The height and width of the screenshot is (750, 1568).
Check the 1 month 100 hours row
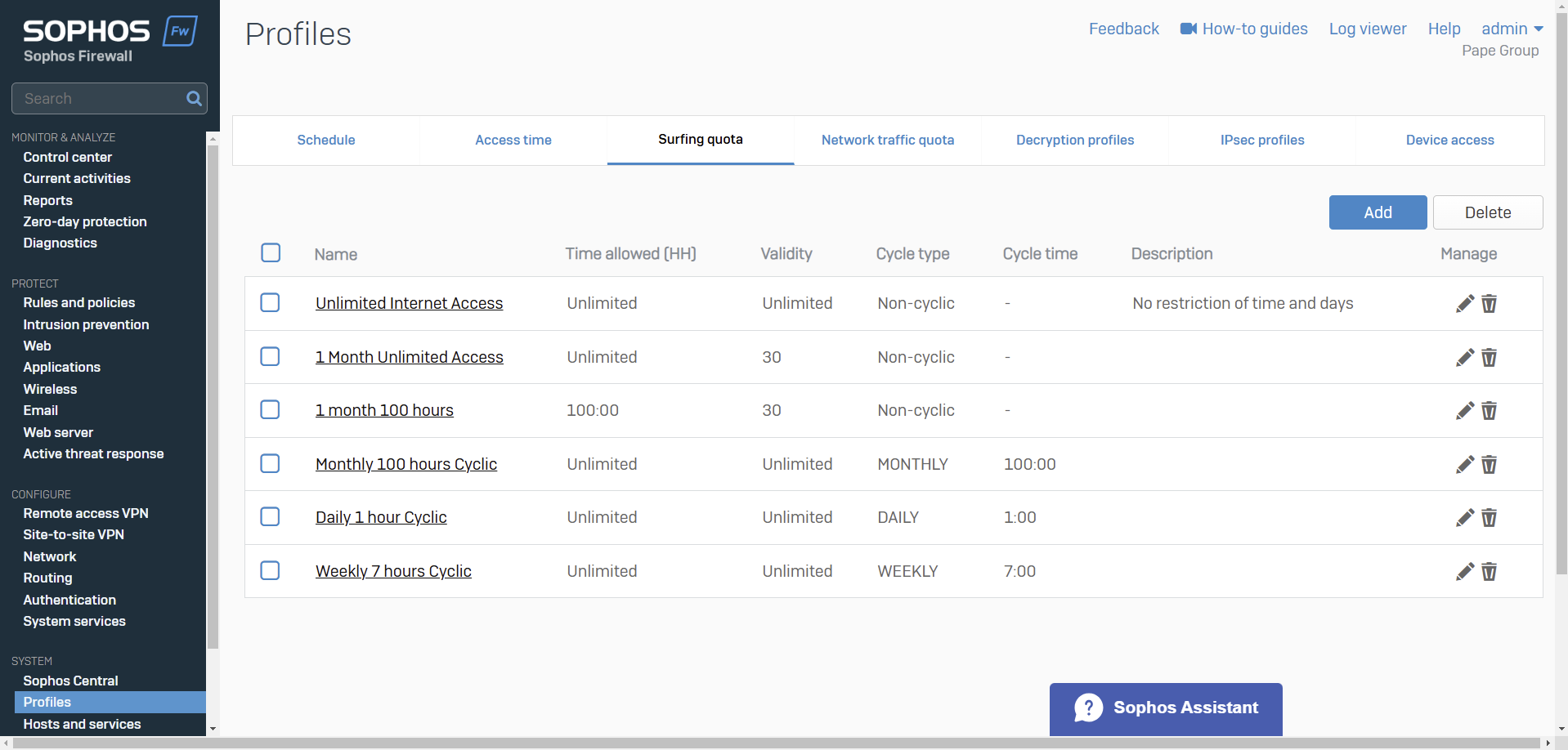[x=270, y=409]
